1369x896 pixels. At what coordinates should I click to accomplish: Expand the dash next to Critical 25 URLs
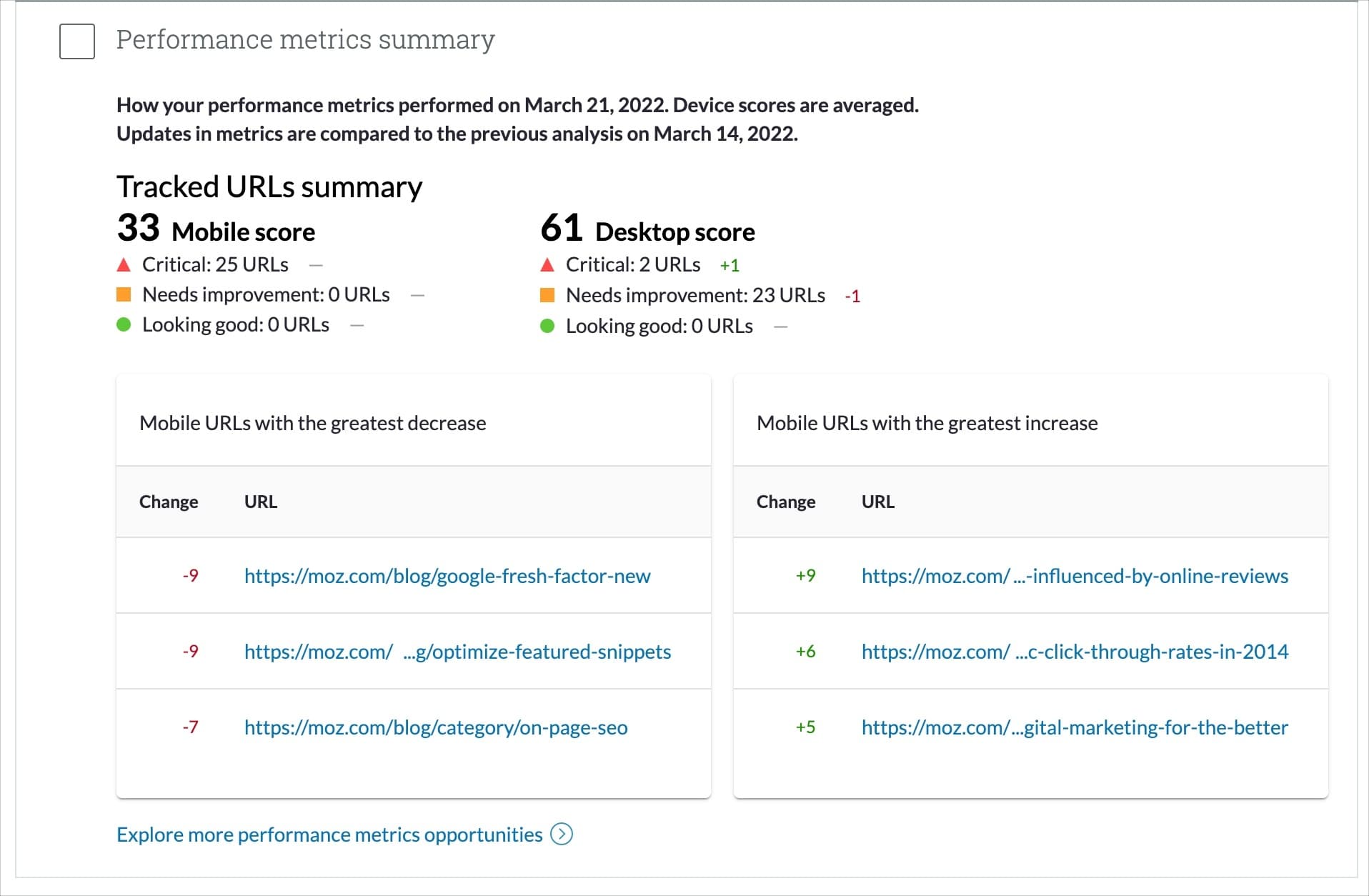pos(315,264)
